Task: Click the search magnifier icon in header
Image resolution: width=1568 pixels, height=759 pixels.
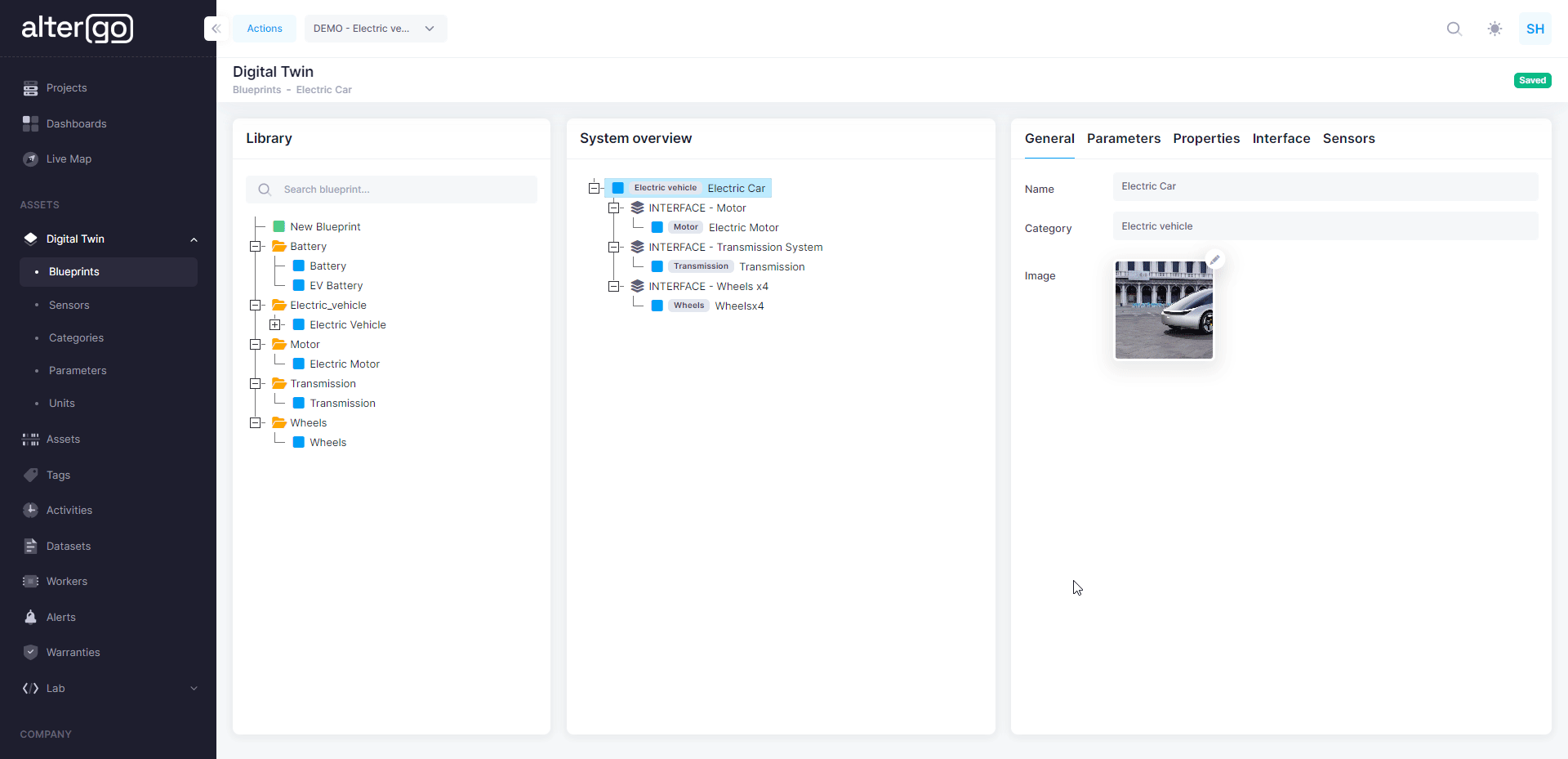Action: coord(1454,29)
